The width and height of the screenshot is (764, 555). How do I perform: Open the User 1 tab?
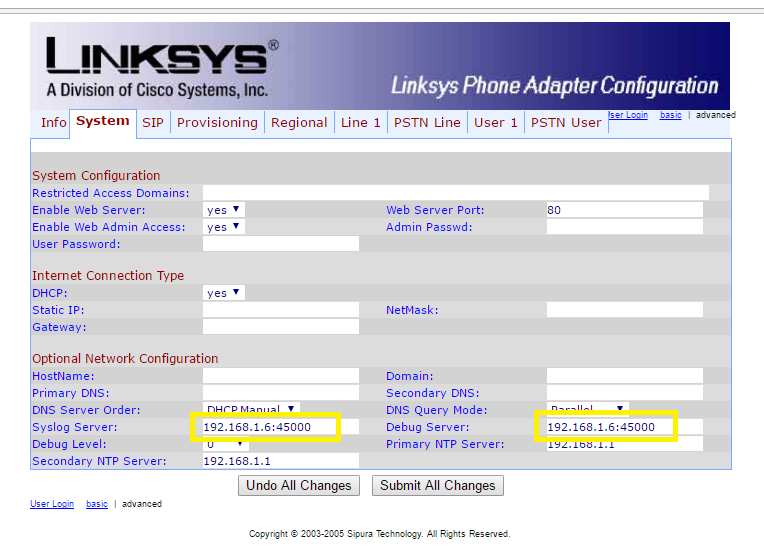click(x=496, y=122)
